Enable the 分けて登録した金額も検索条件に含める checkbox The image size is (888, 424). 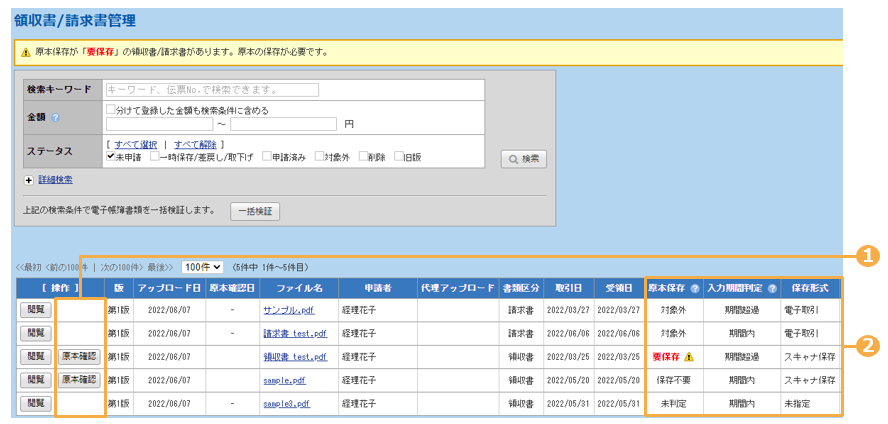(111, 110)
